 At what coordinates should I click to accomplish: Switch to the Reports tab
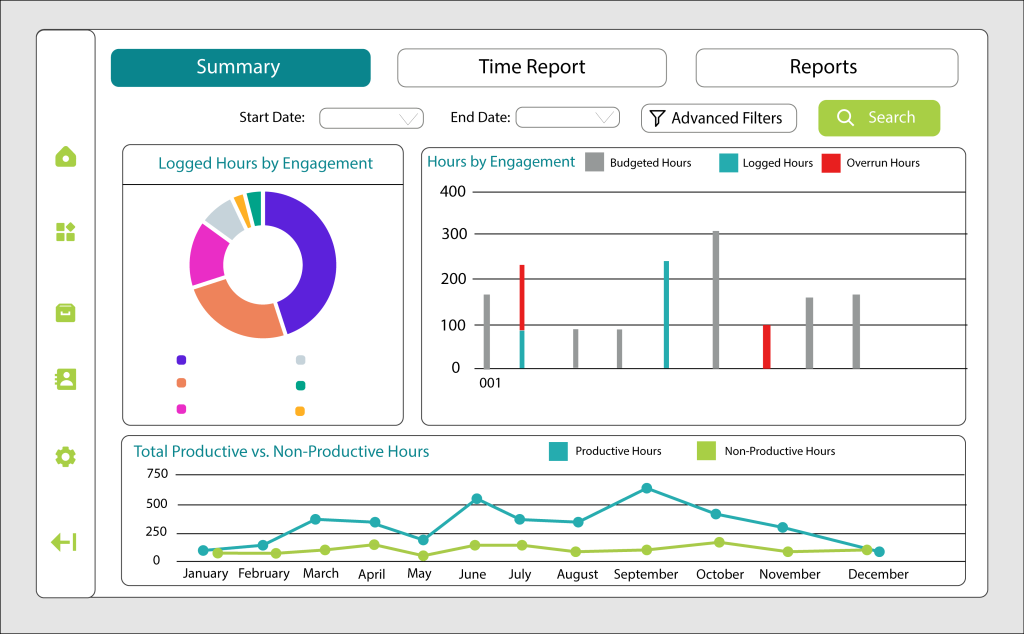(827, 67)
